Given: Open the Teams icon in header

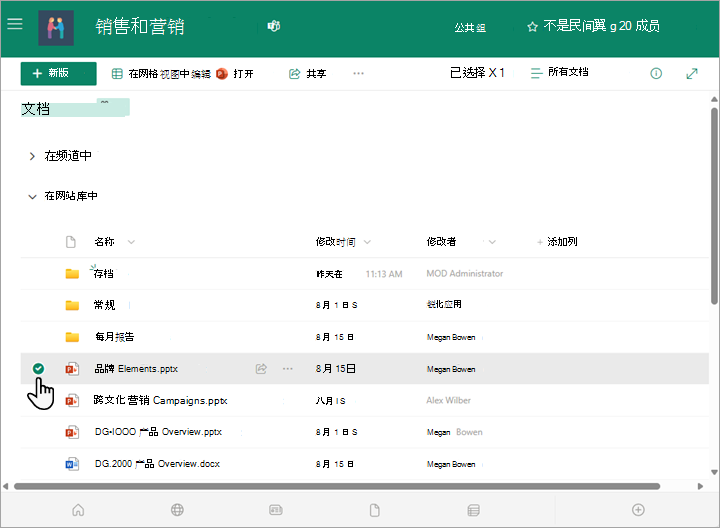Looking at the screenshot, I should point(274,26).
